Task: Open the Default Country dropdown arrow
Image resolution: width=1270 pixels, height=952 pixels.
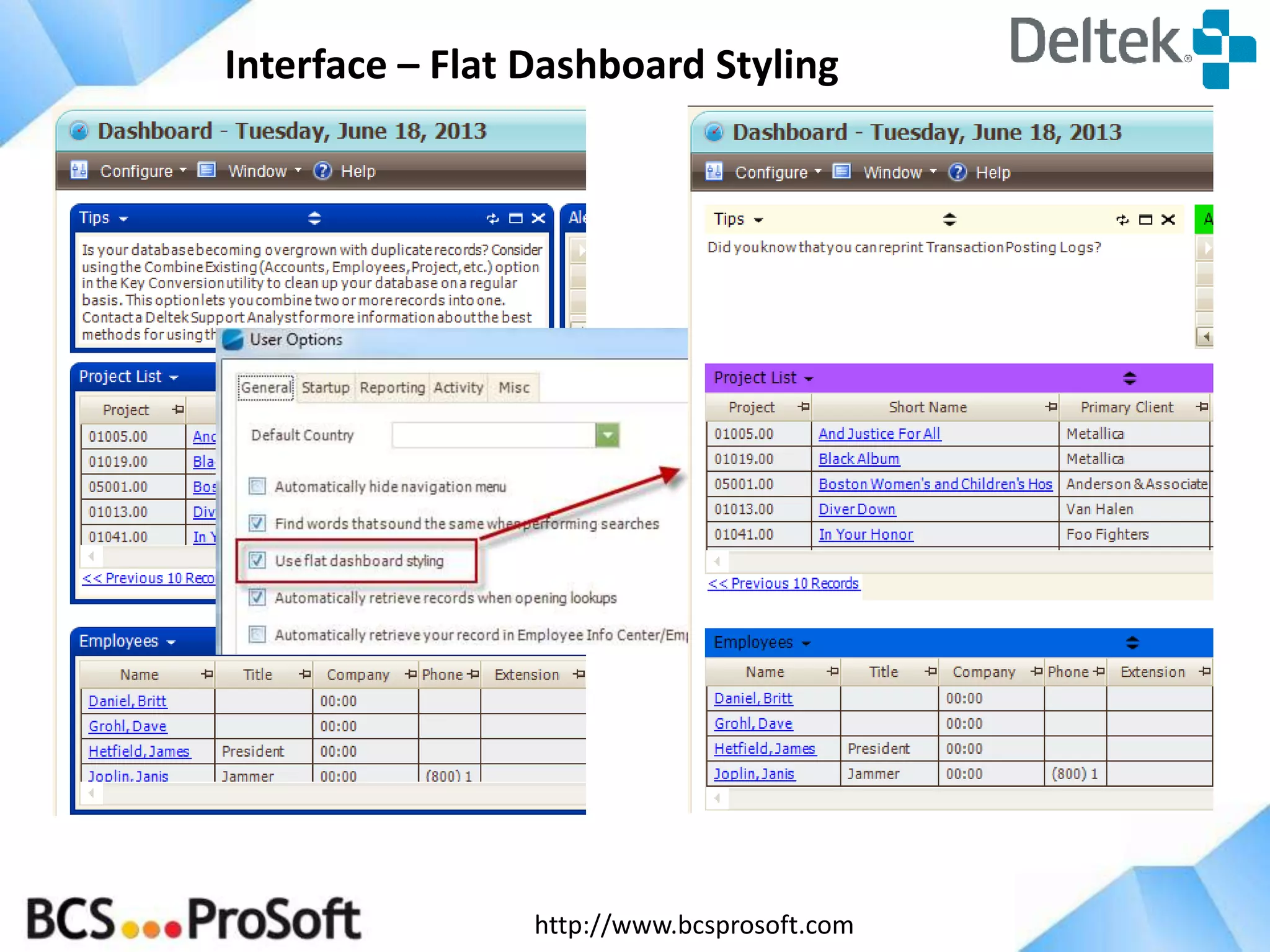Action: pyautogui.click(x=607, y=435)
